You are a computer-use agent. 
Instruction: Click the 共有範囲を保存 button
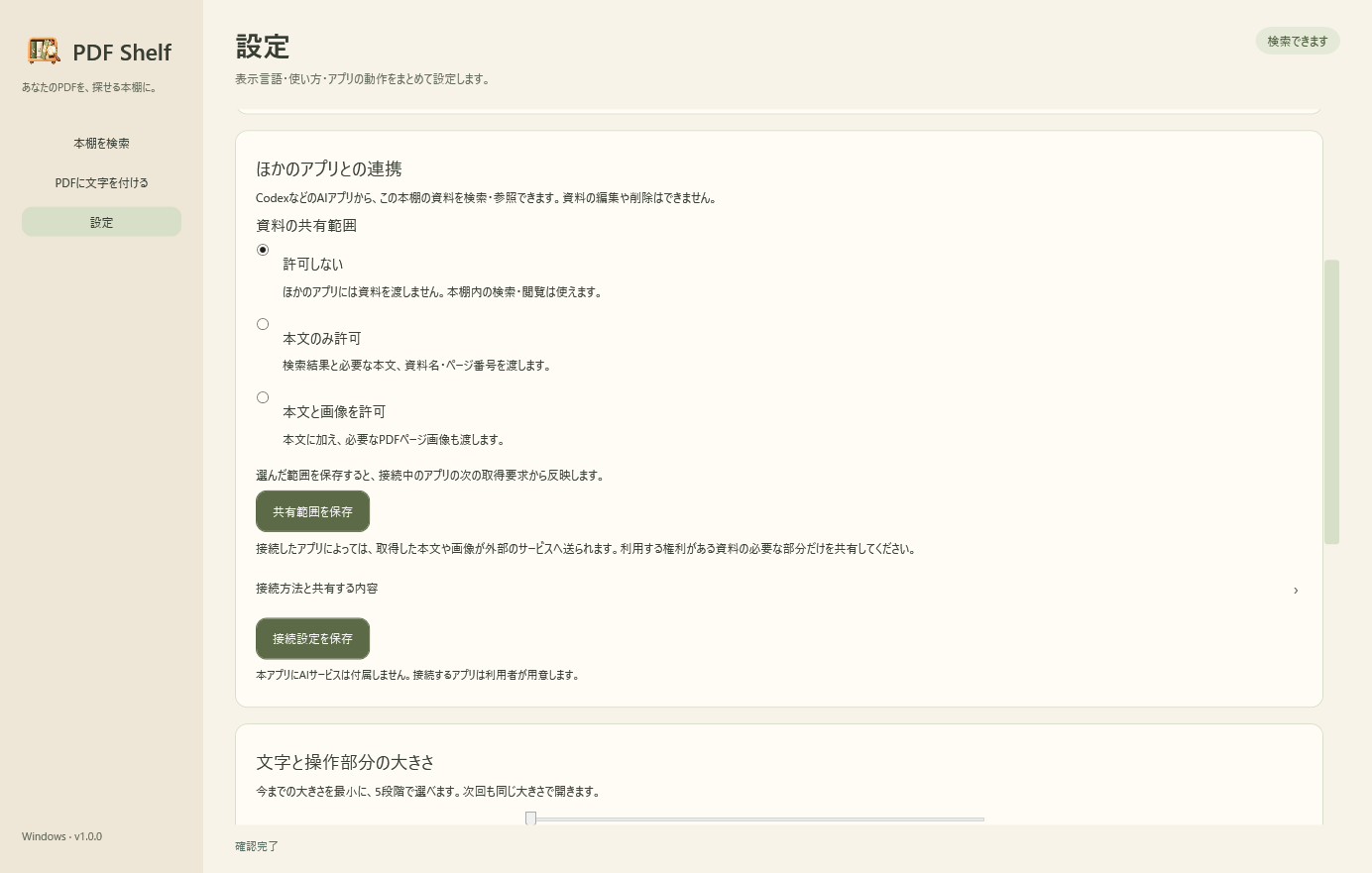coord(312,511)
